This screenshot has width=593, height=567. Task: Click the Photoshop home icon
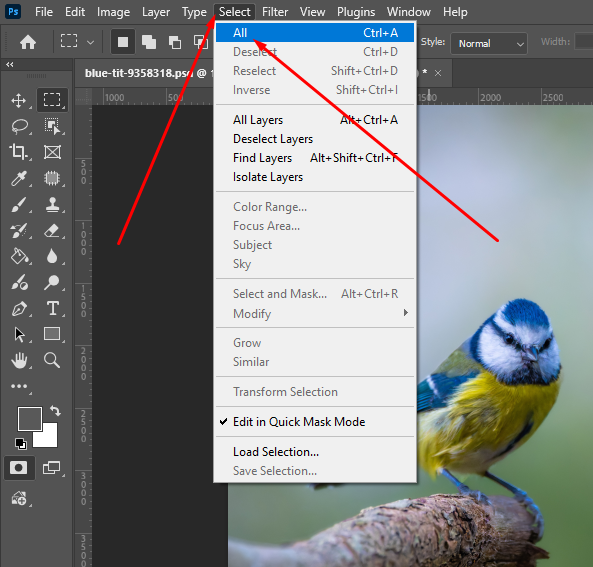(x=28, y=42)
